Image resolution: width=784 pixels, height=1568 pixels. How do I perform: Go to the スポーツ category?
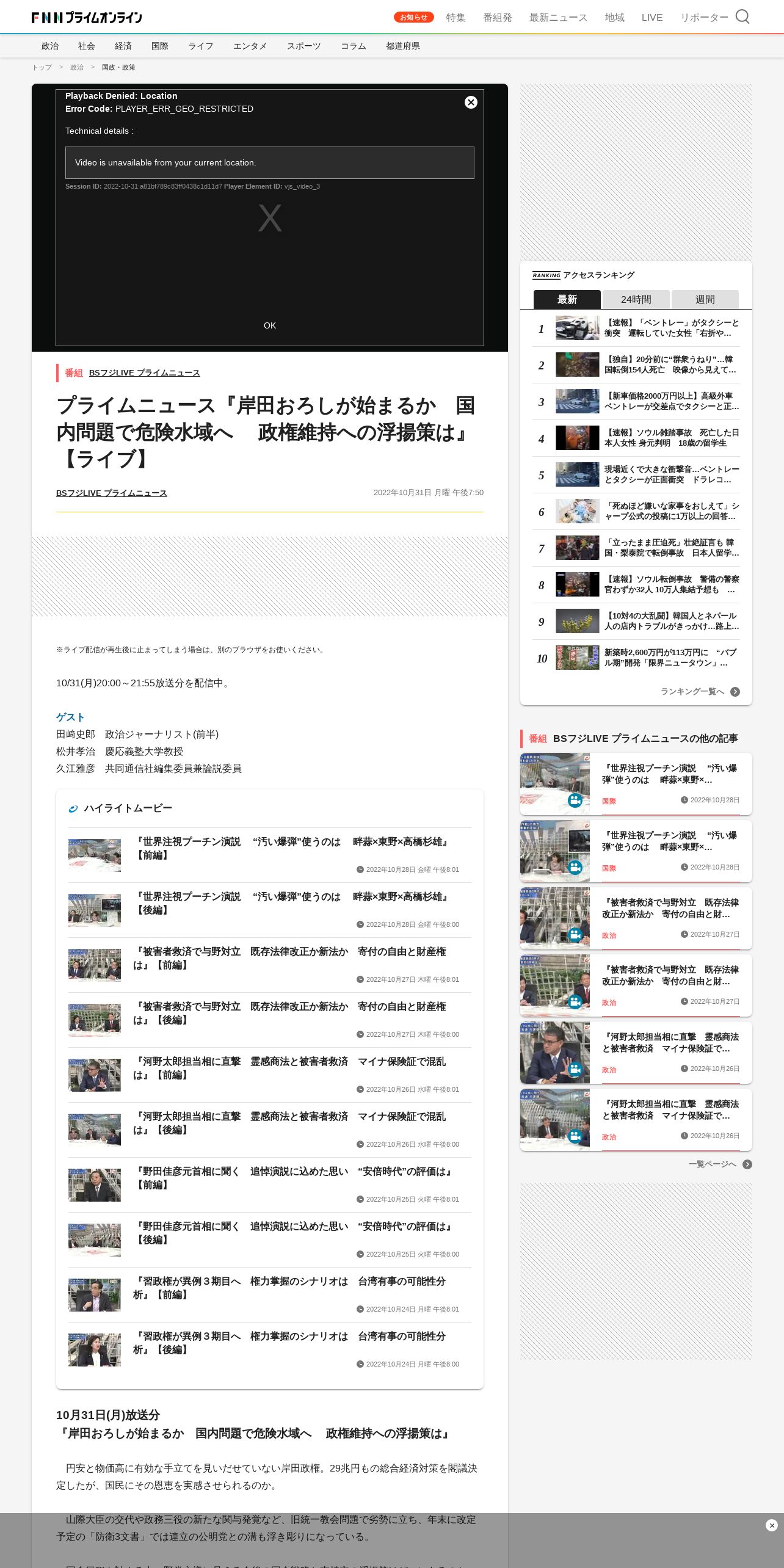(x=303, y=46)
